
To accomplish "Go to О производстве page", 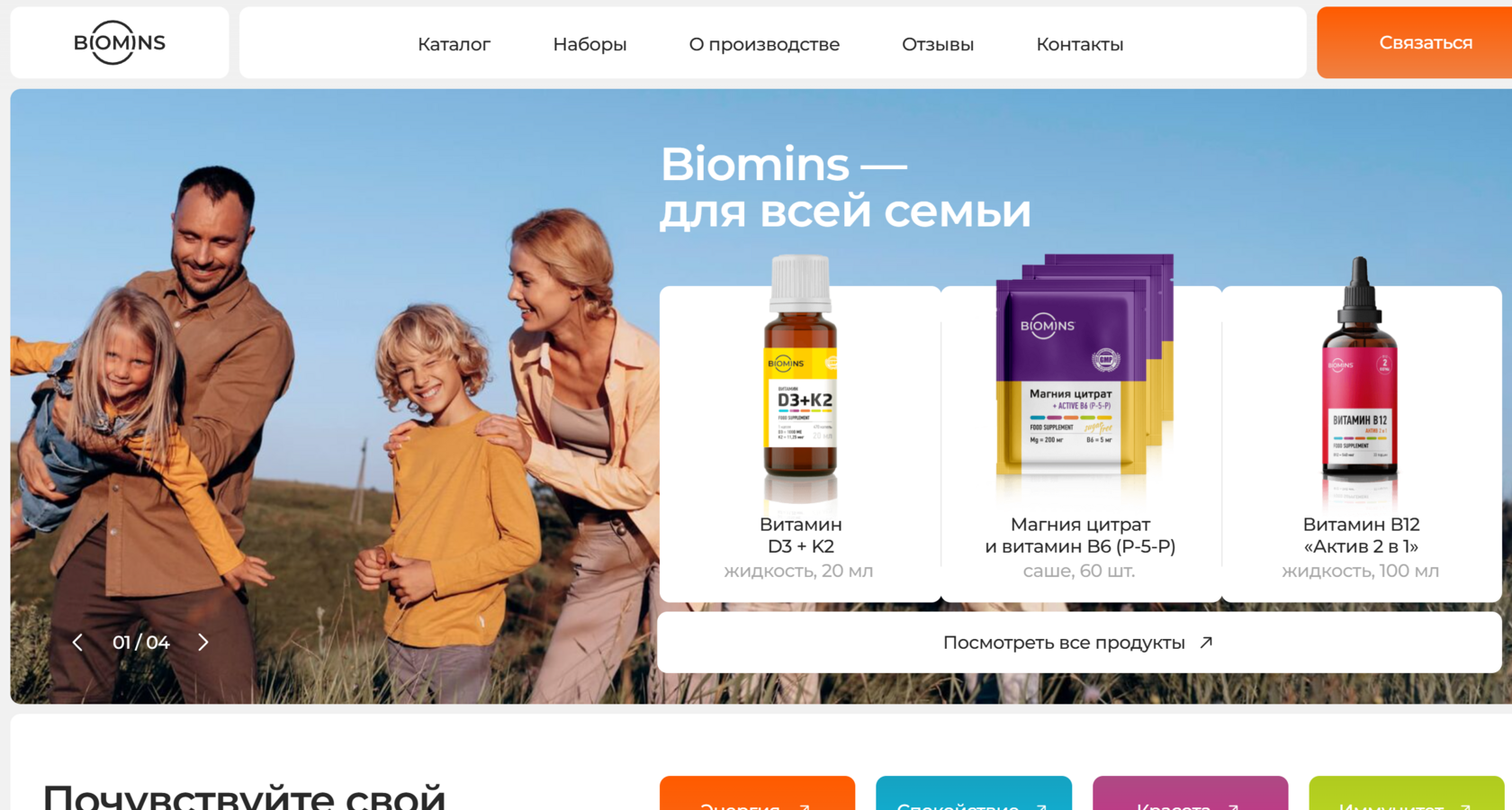I will (764, 44).
